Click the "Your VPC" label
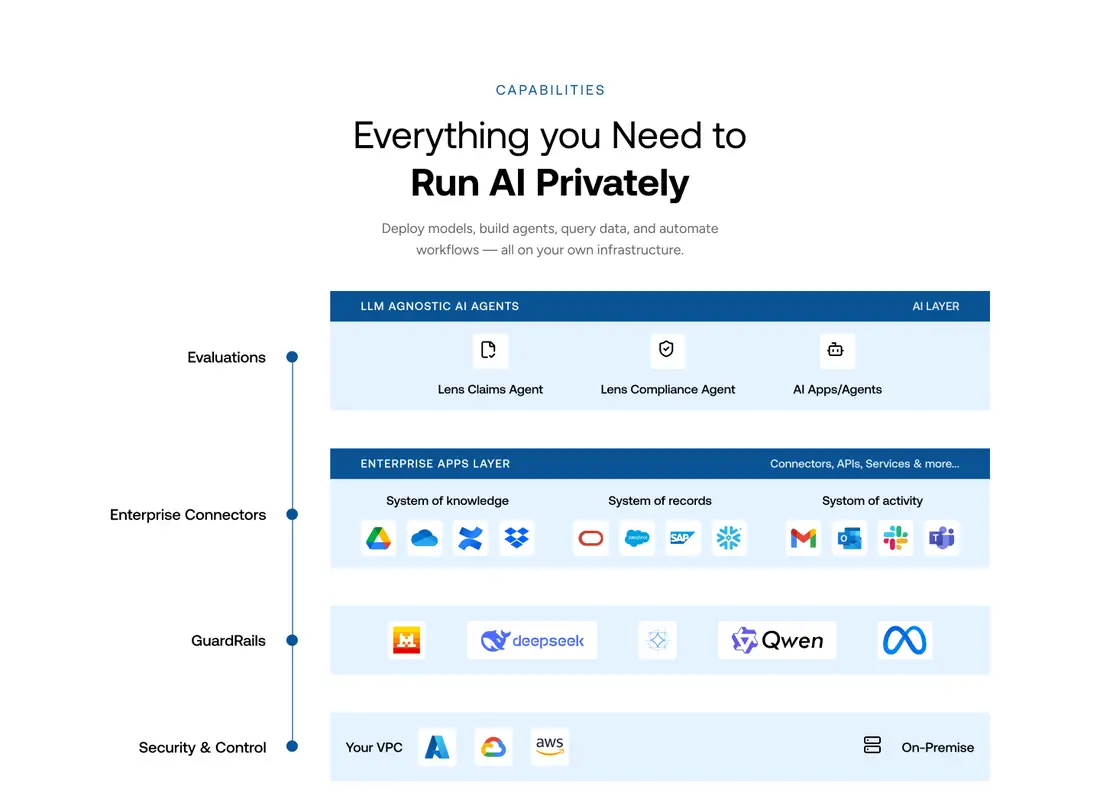Image resolution: width=1100 pixels, height=802 pixels. click(374, 747)
